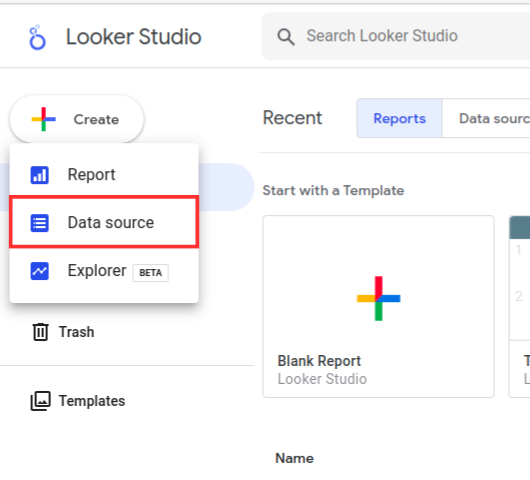The width and height of the screenshot is (530, 480).
Task: Select Explorer BETA menu entry
Action: click(x=104, y=271)
